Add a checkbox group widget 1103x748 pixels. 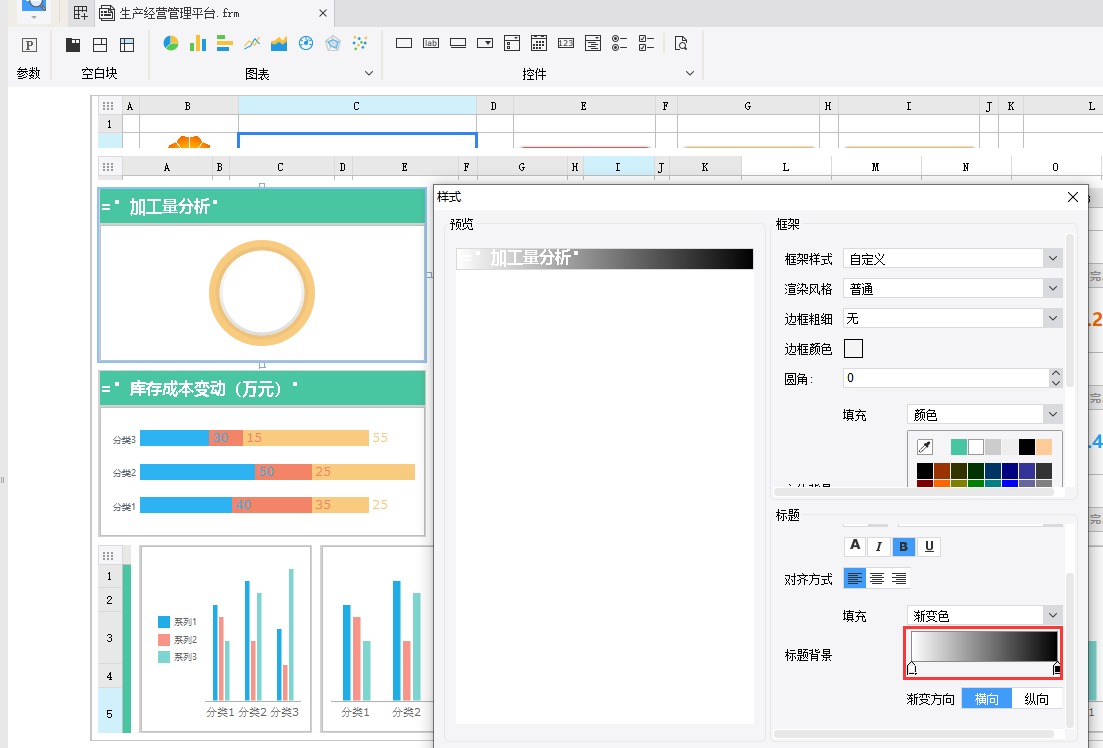[646, 44]
